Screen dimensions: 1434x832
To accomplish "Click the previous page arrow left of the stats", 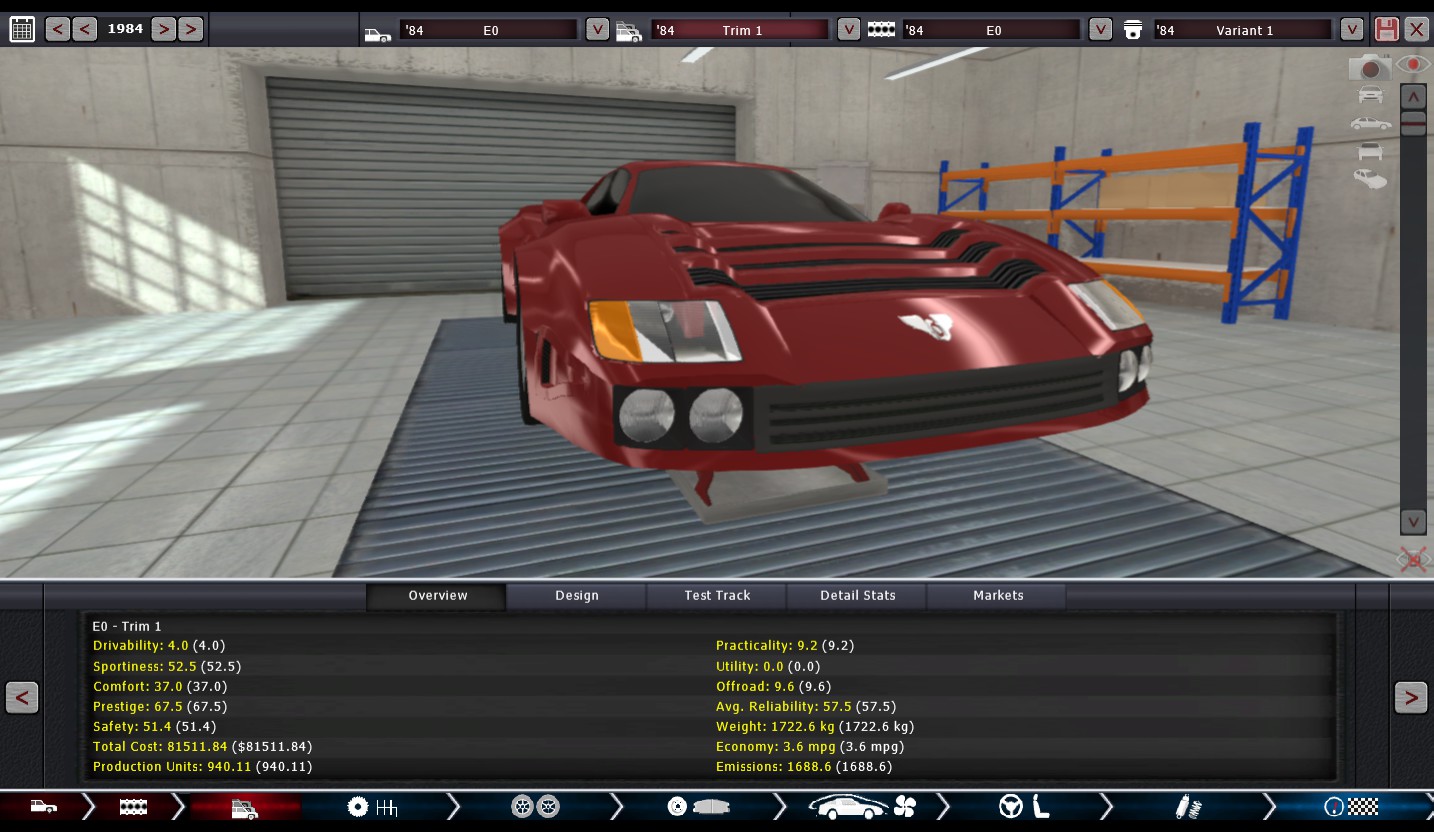I will point(22,697).
